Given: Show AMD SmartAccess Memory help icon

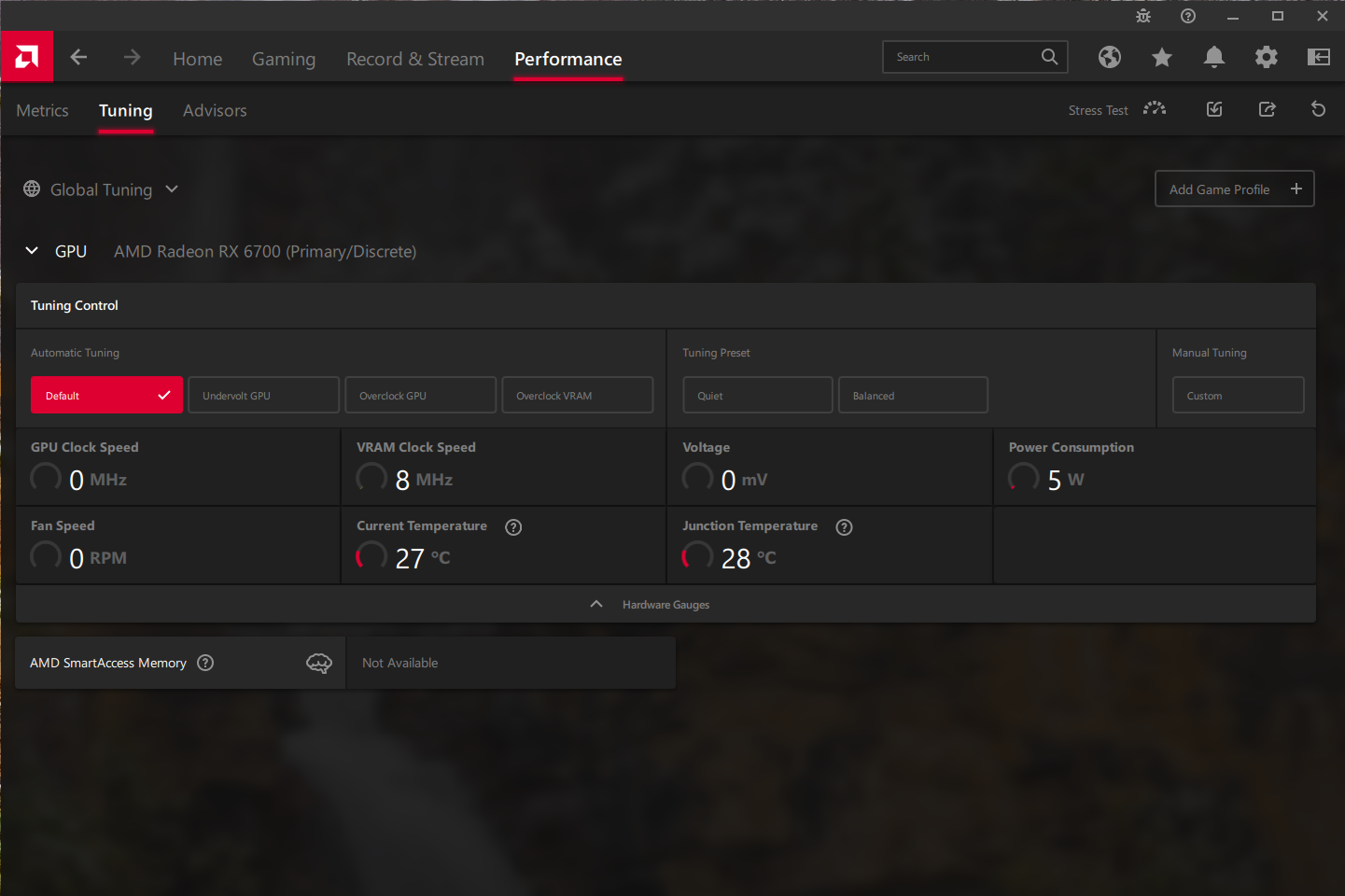Looking at the screenshot, I should (x=205, y=663).
